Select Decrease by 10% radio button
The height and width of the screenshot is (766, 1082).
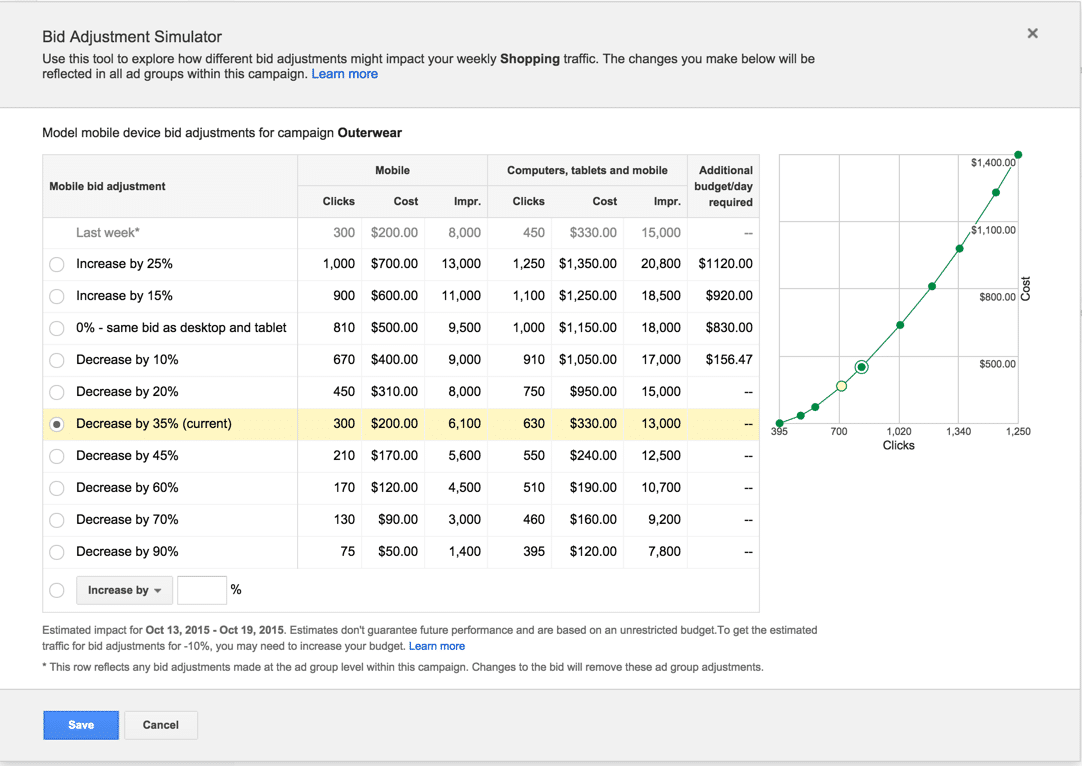point(57,360)
